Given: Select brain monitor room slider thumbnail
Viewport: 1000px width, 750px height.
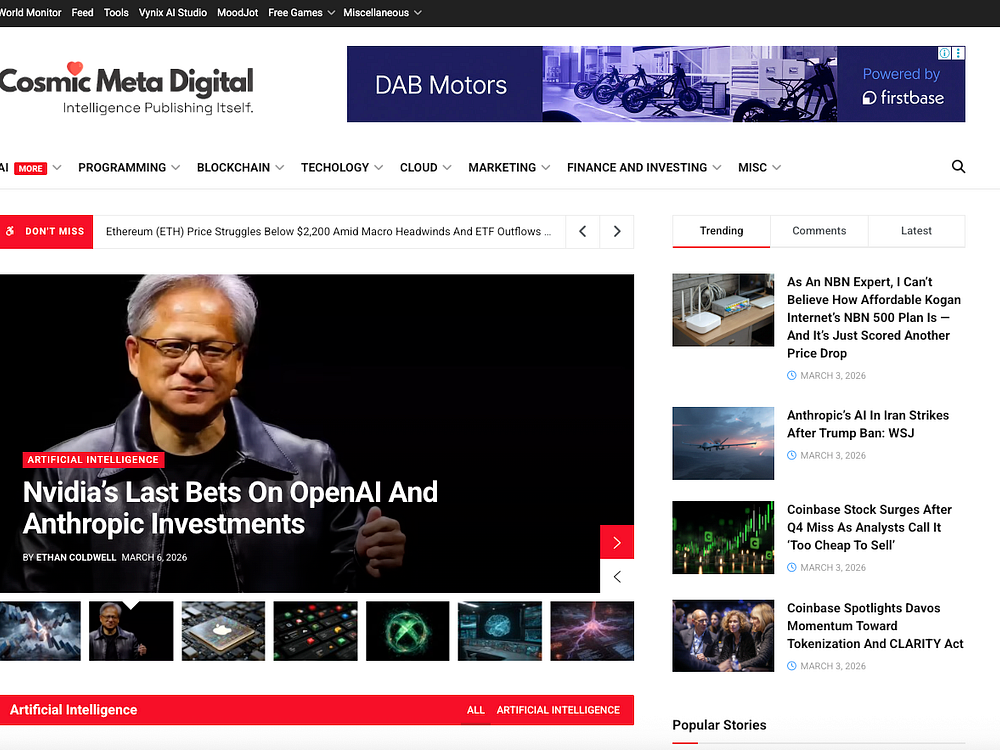Looking at the screenshot, I should point(500,631).
